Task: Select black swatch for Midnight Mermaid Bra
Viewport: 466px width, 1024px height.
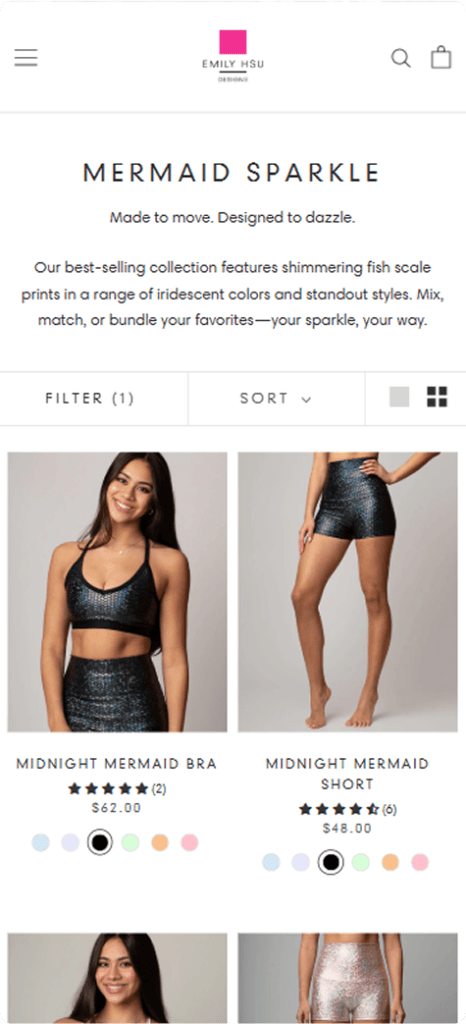Action: [100, 842]
